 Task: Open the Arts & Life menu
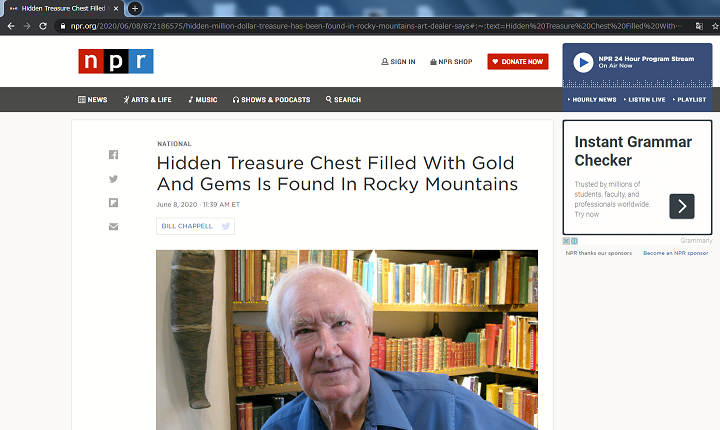(147, 100)
